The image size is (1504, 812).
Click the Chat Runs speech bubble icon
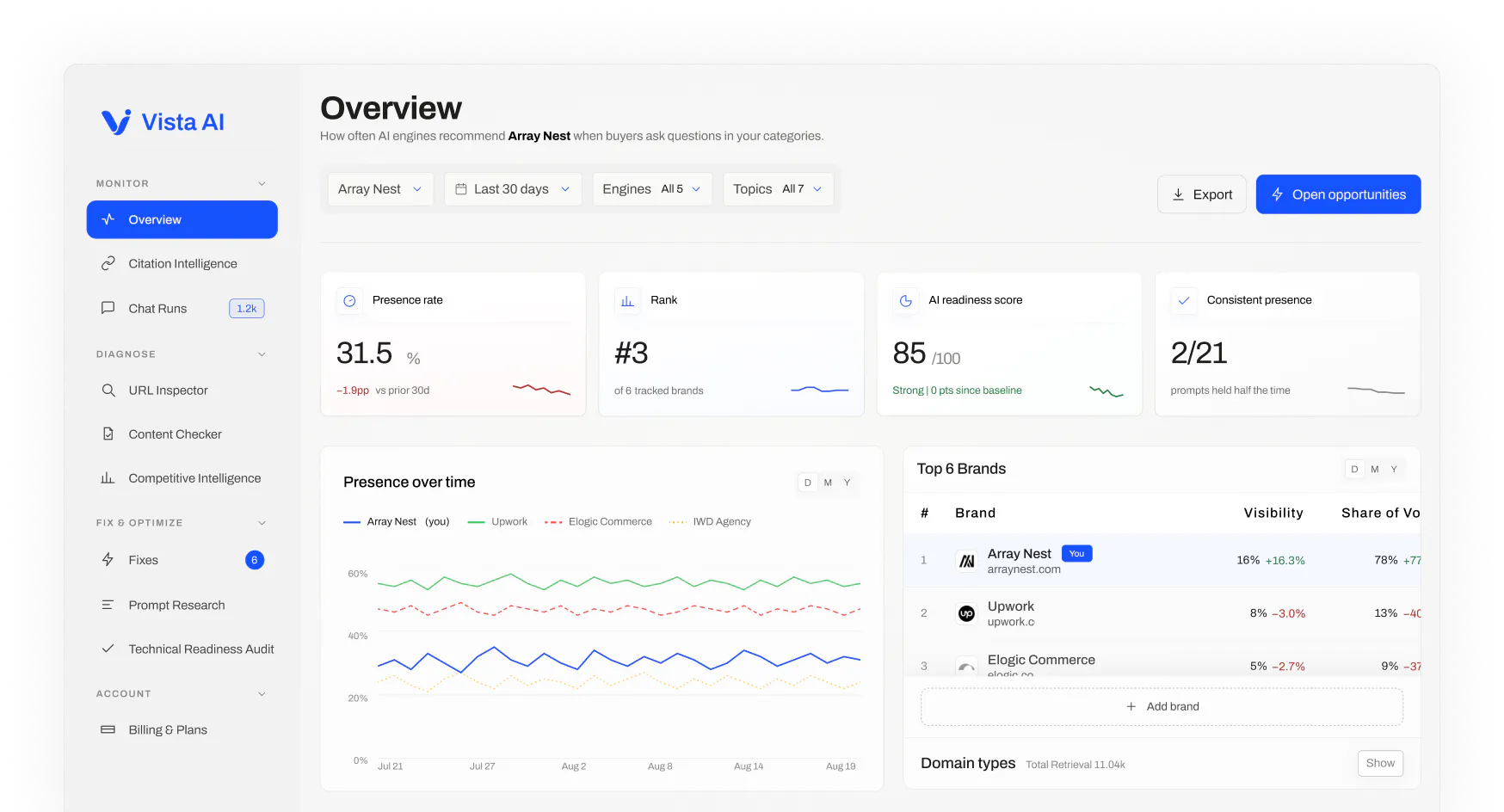point(108,308)
